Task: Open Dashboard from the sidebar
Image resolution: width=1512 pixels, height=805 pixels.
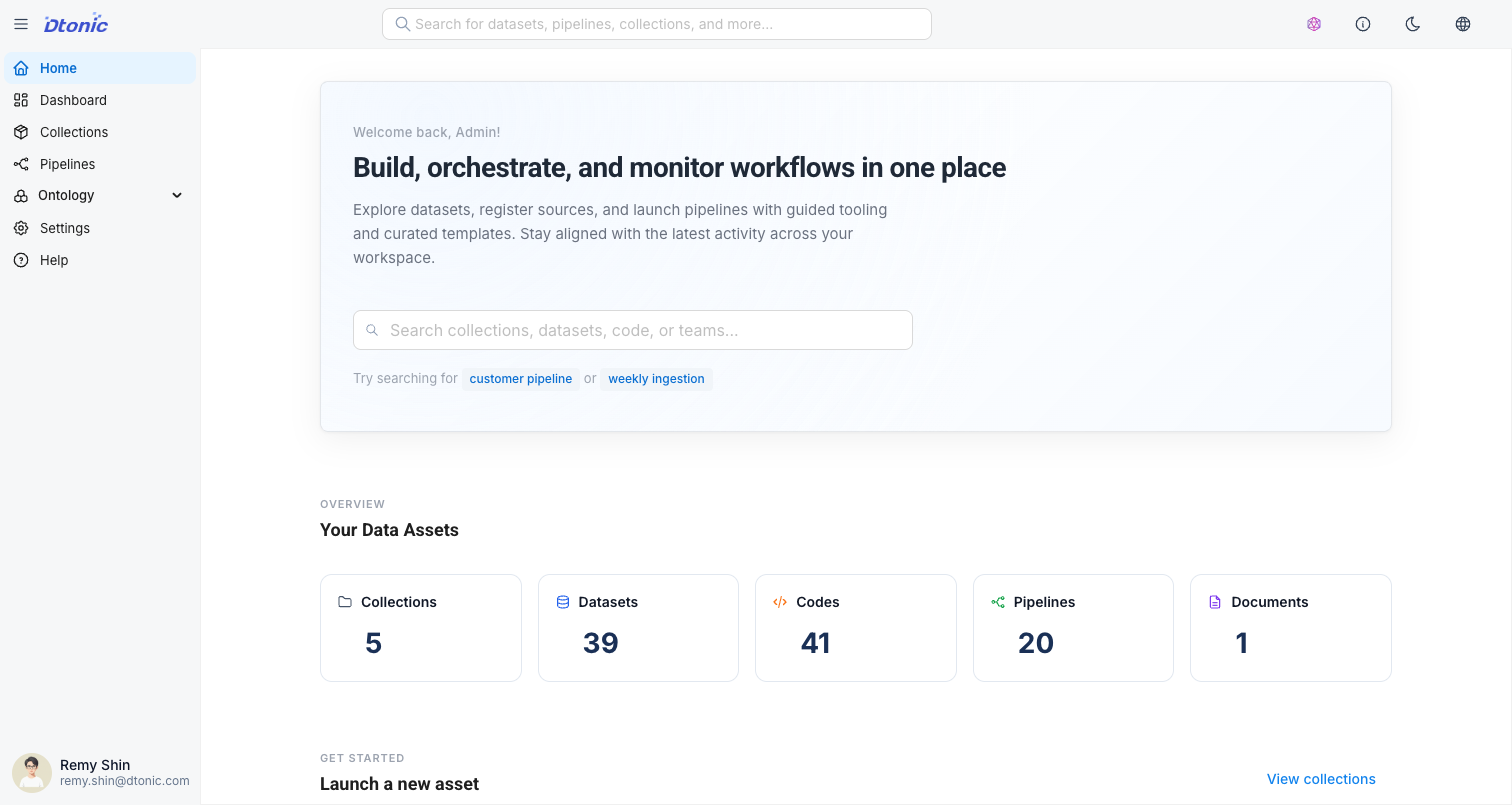Action: 73,100
